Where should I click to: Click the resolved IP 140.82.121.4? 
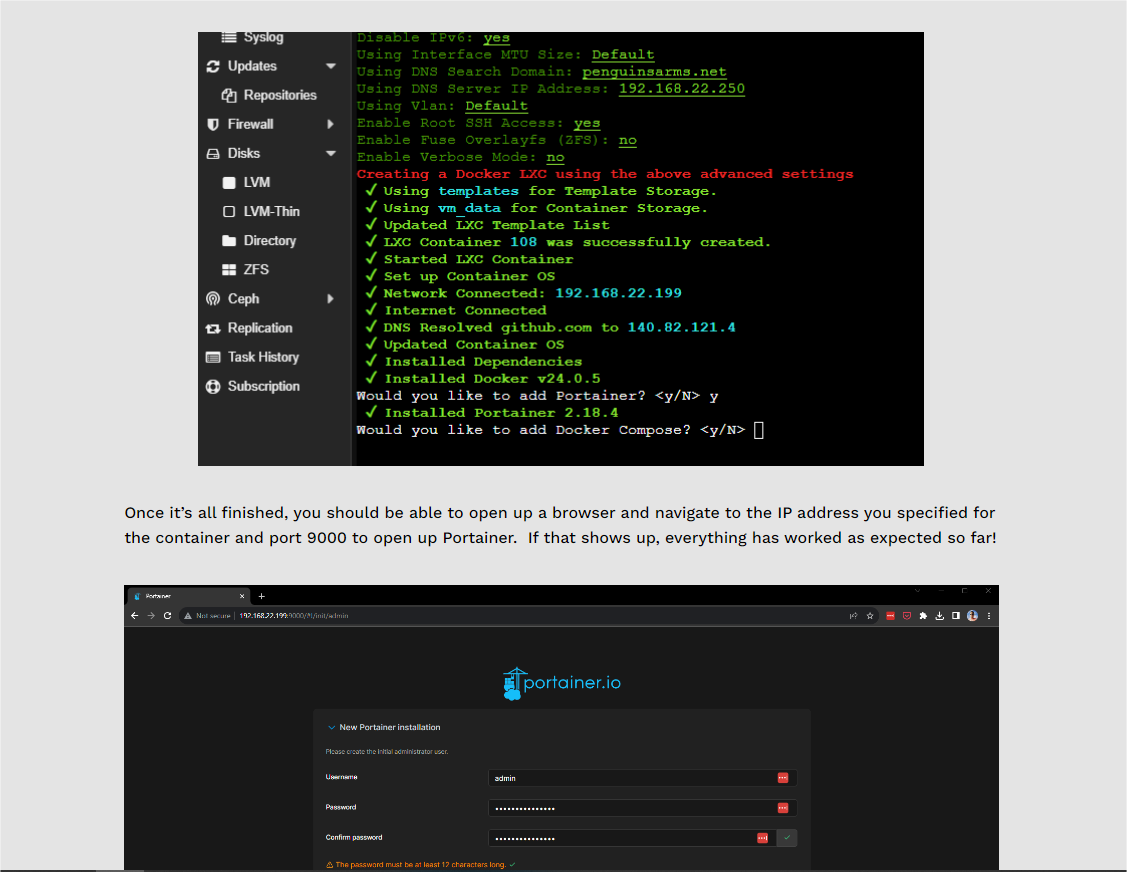[681, 328]
